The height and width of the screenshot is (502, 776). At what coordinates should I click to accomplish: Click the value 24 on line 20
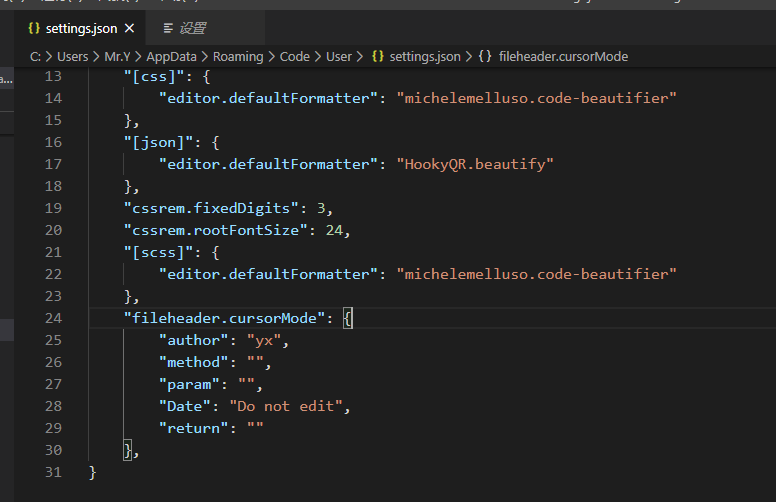click(x=334, y=230)
